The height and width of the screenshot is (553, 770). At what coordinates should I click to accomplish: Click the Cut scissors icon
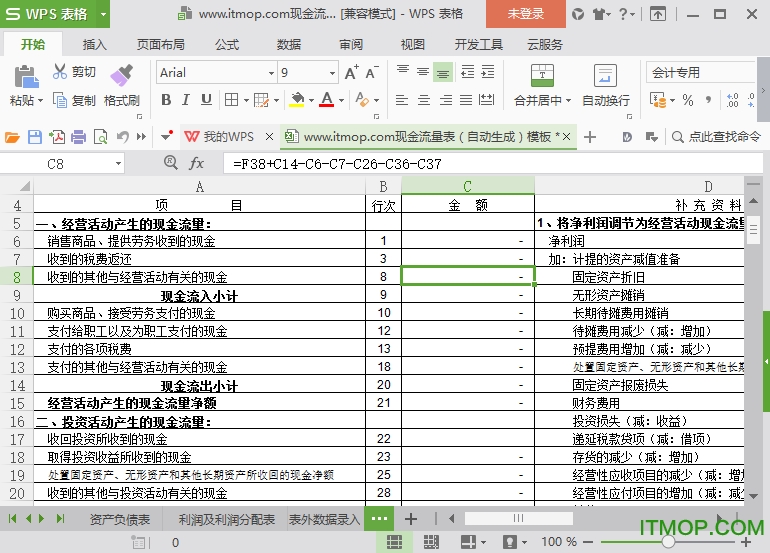pyautogui.click(x=60, y=72)
